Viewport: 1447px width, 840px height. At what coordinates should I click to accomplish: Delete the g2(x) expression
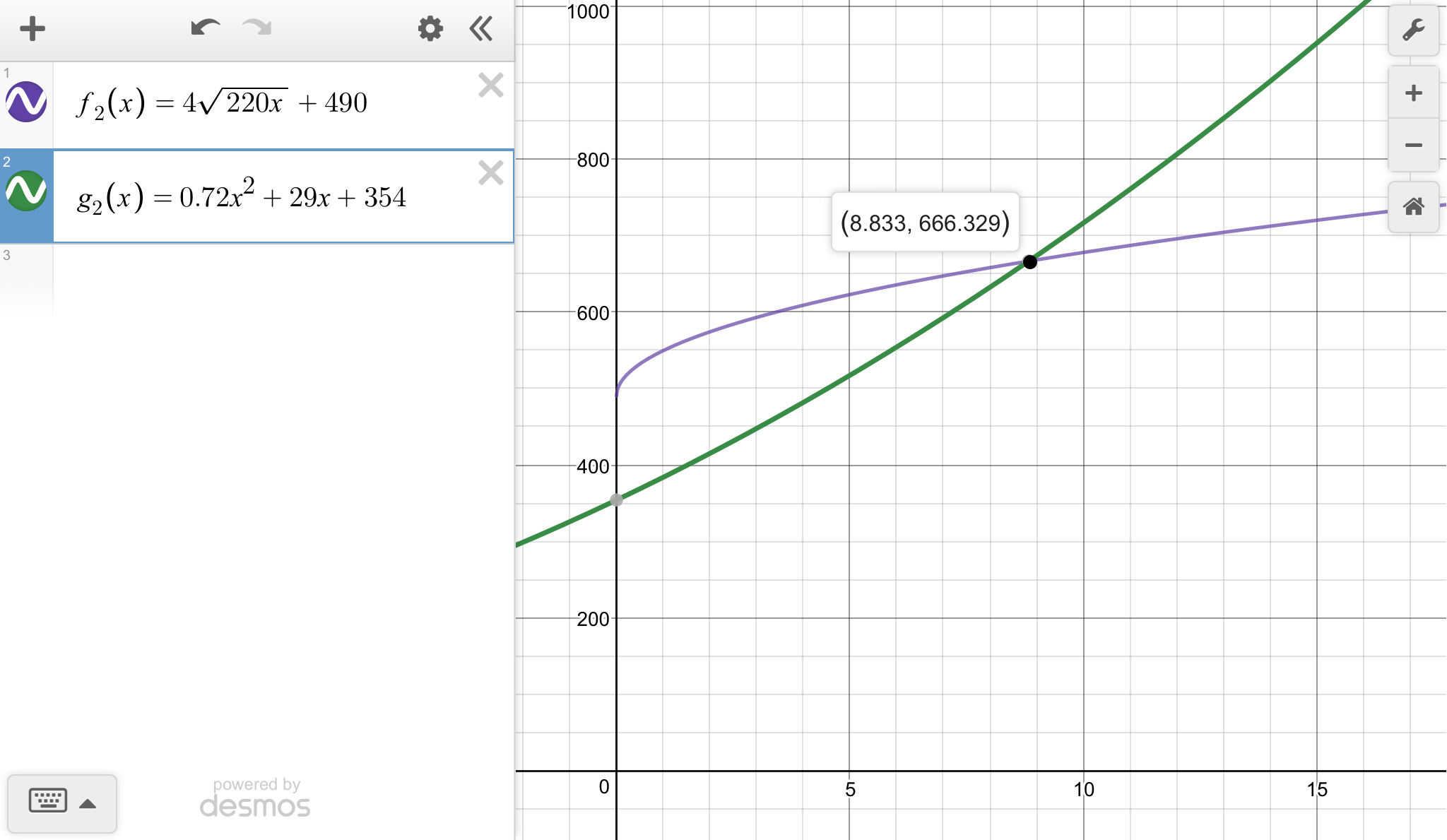point(490,173)
